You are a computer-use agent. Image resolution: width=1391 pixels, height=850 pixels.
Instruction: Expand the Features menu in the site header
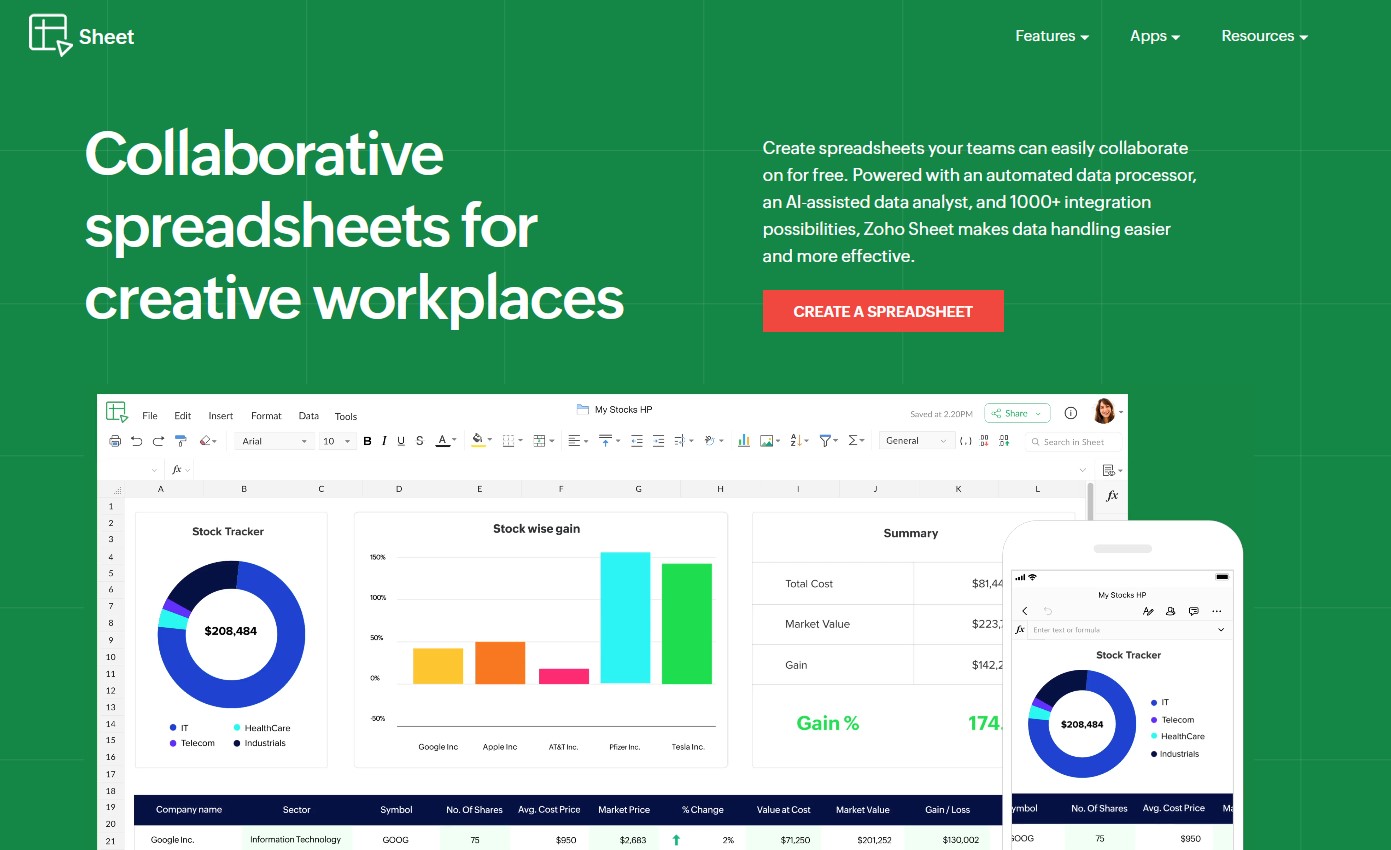click(1051, 36)
